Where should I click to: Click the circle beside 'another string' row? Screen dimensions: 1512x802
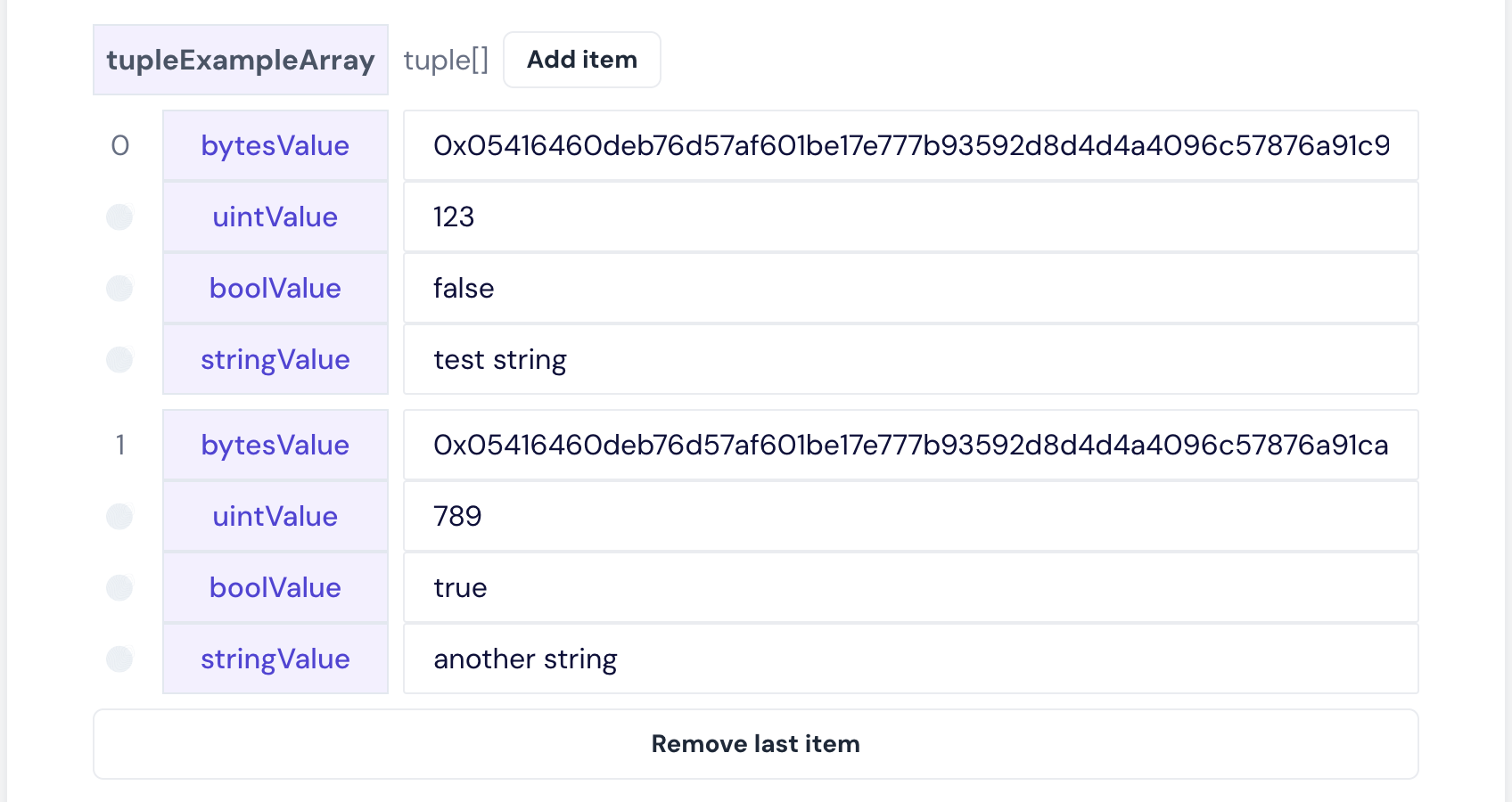(119, 659)
